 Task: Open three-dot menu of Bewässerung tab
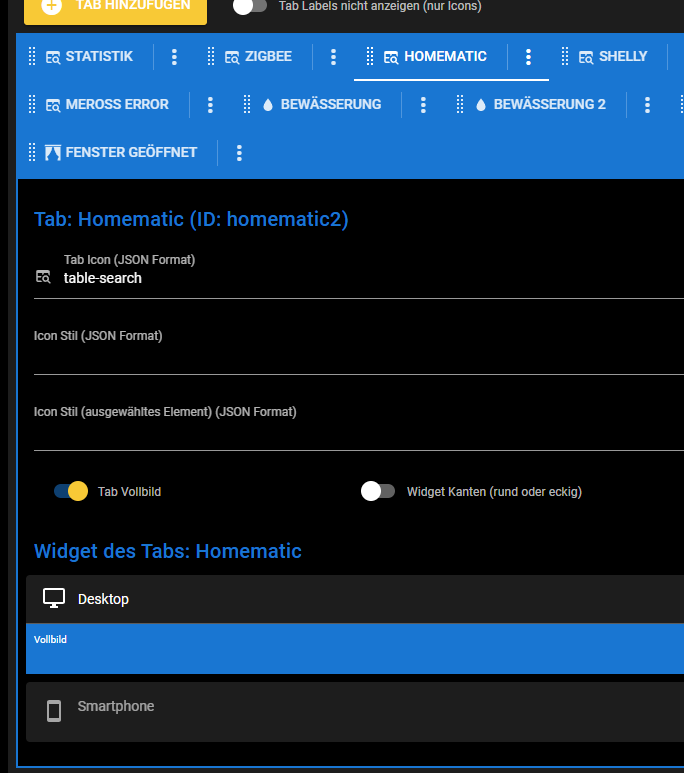click(423, 105)
